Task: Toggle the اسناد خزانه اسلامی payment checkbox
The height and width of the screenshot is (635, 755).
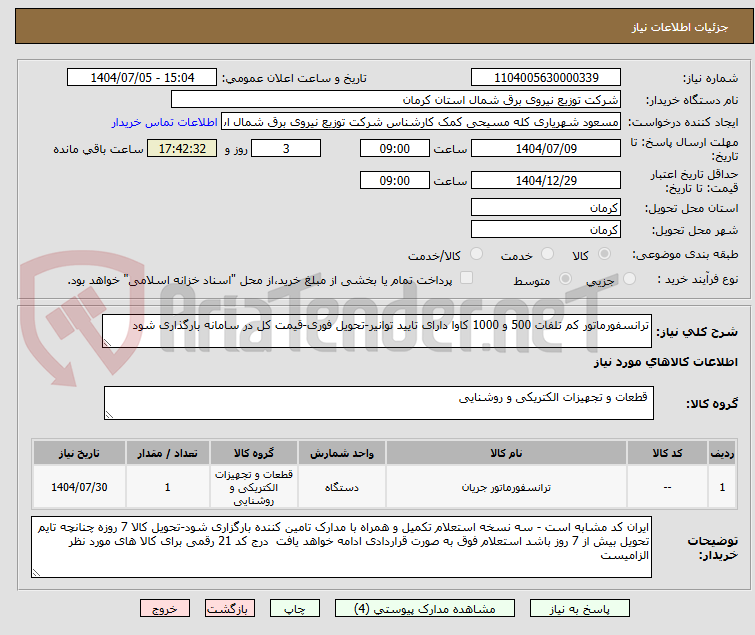Action: 466,278
